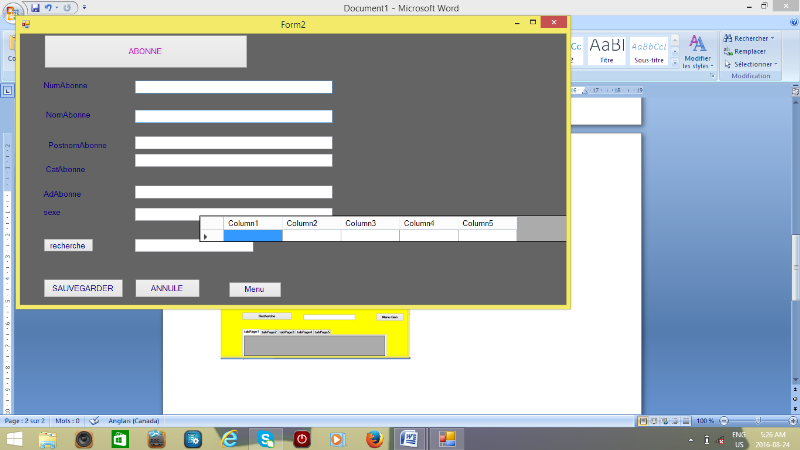800x450 pixels.
Task: Click the row selector arrow in the grid
Action: 211,235
